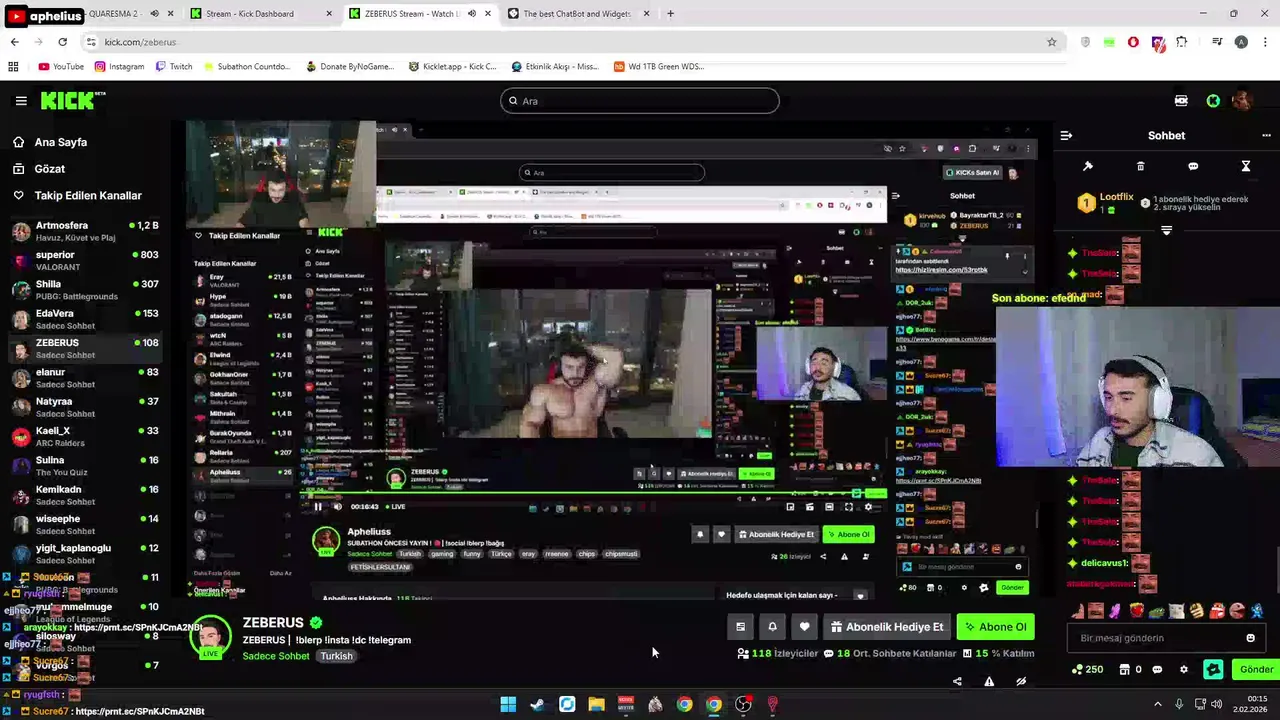
Task: Click the 250 channel points indicator
Action: click(x=1087, y=669)
